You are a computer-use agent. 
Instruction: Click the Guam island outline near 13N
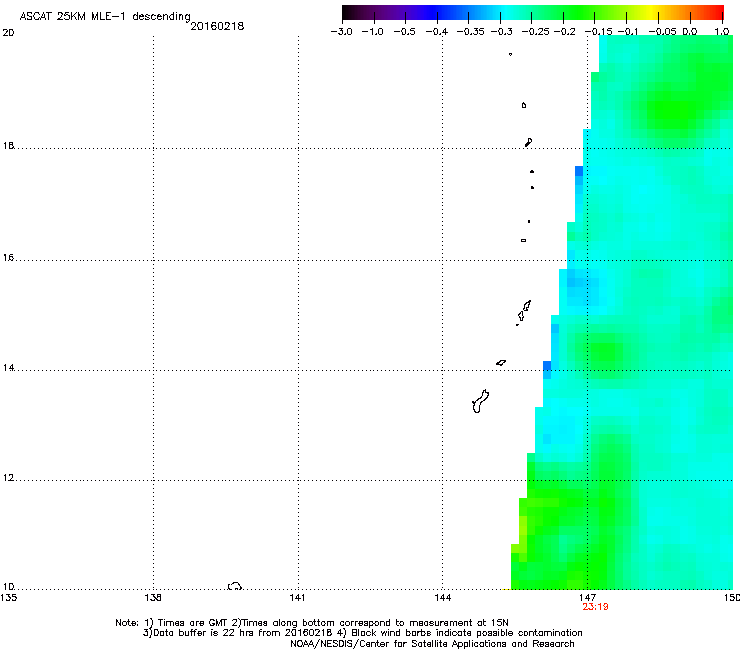(480, 401)
